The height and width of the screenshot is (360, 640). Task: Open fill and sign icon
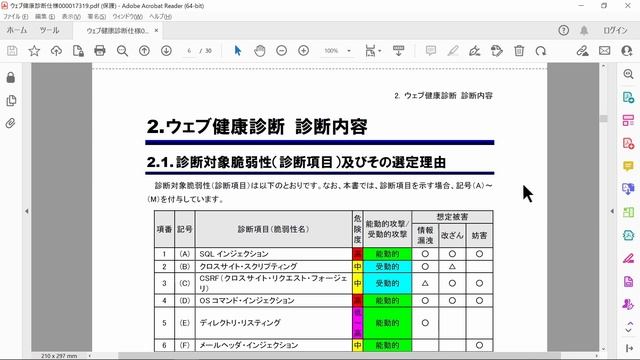[582, 51]
